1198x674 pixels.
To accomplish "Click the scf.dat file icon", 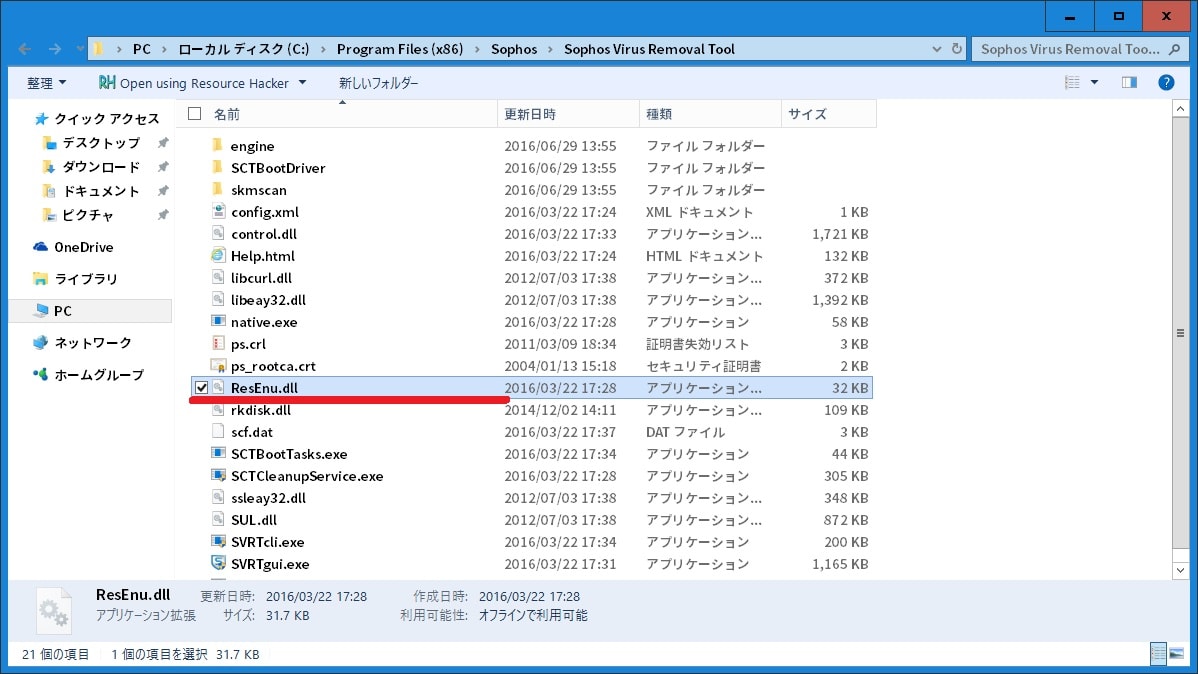I will click(x=219, y=432).
